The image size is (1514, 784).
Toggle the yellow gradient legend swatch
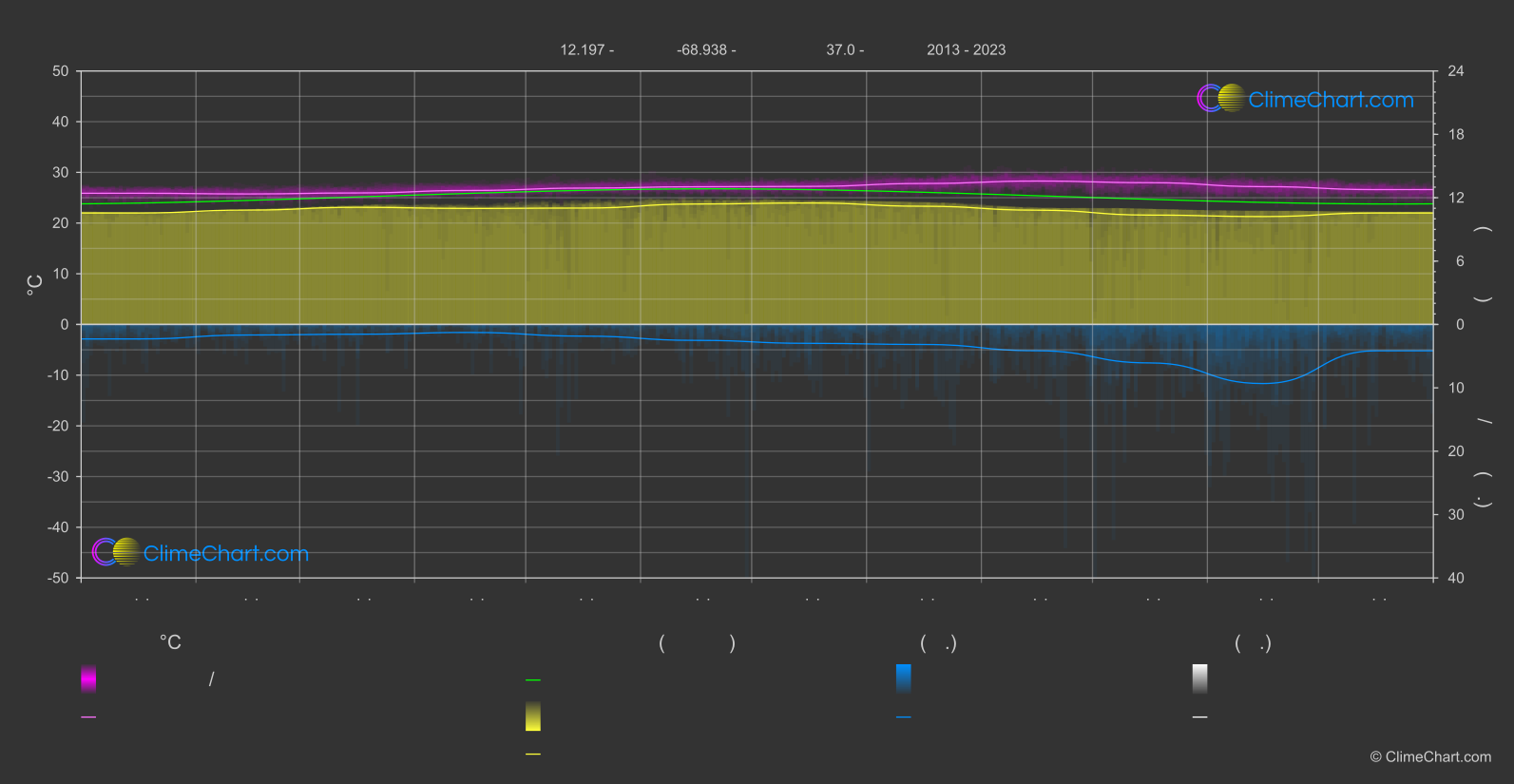coord(533,717)
